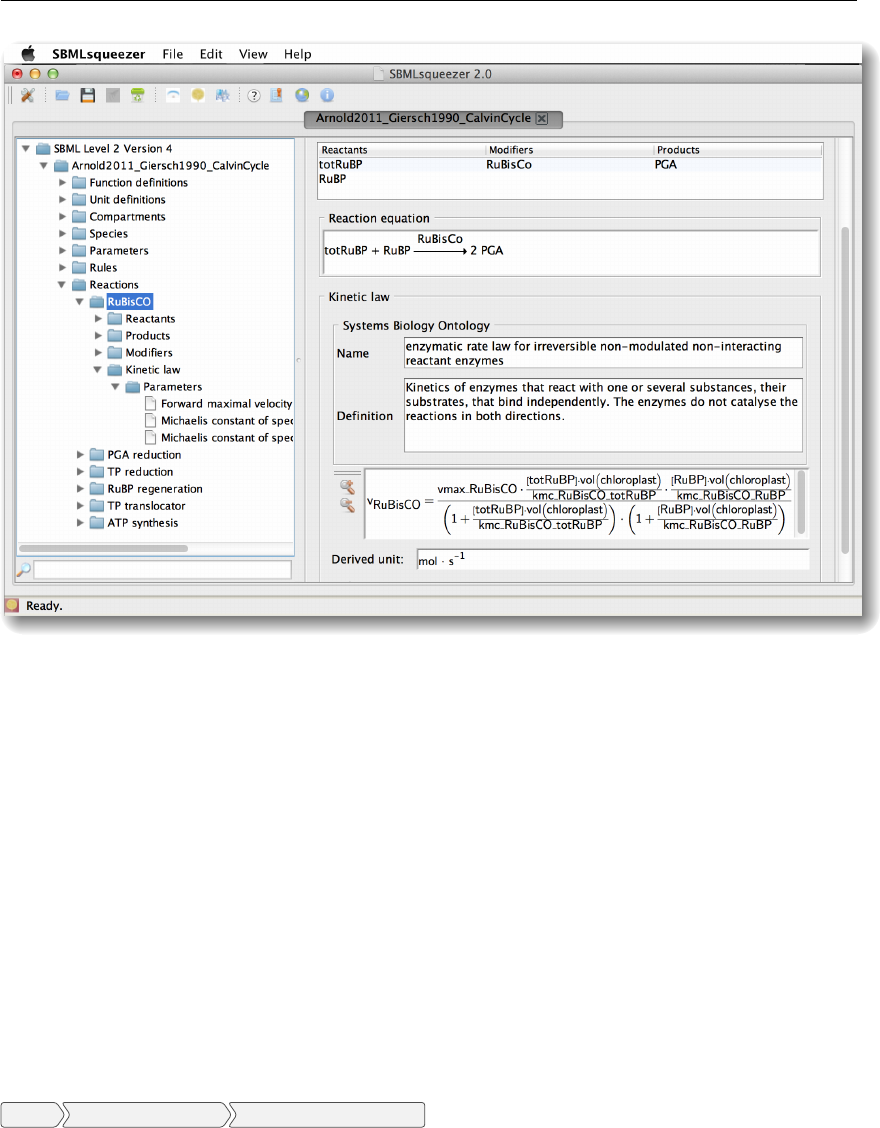Open the SBMLsqueezer application menu
Image resolution: width=880 pixels, height=1128 pixels.
[x=99, y=54]
